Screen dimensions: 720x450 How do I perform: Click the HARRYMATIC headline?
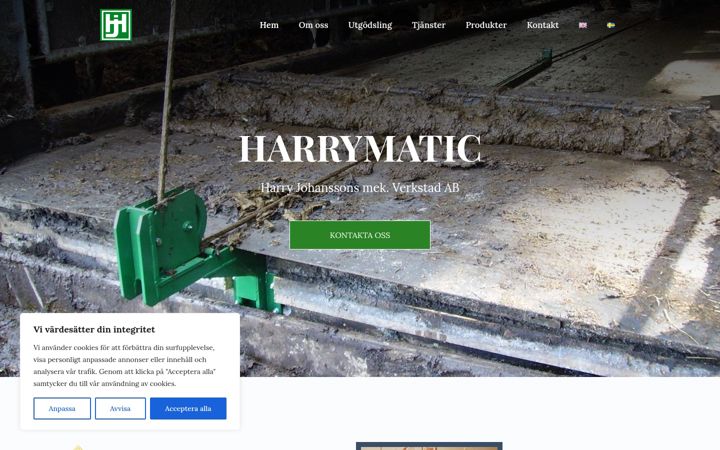360,148
